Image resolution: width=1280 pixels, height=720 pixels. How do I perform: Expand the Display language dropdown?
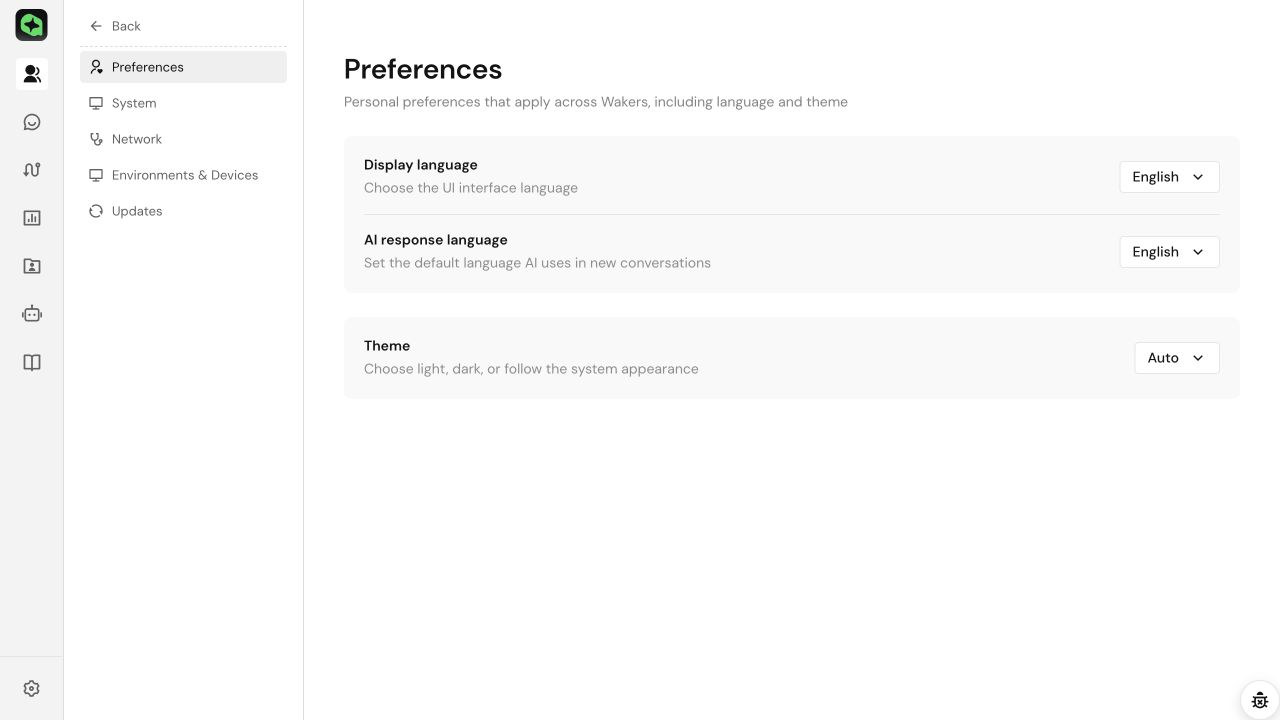click(1169, 177)
